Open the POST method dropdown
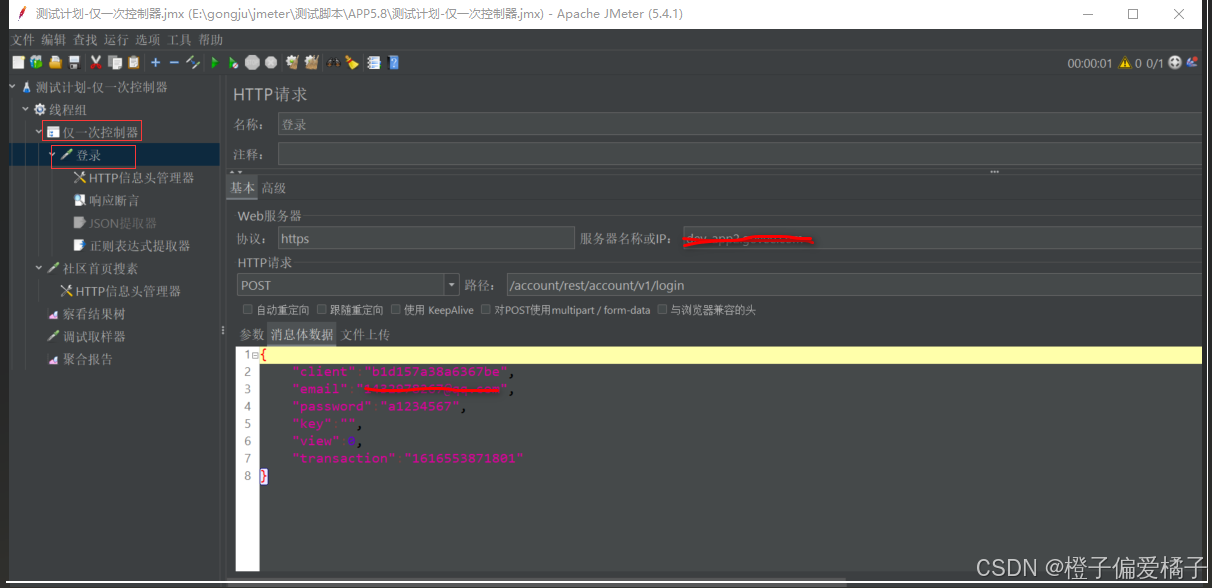Screen dimensions: 1212x588 click(451, 285)
